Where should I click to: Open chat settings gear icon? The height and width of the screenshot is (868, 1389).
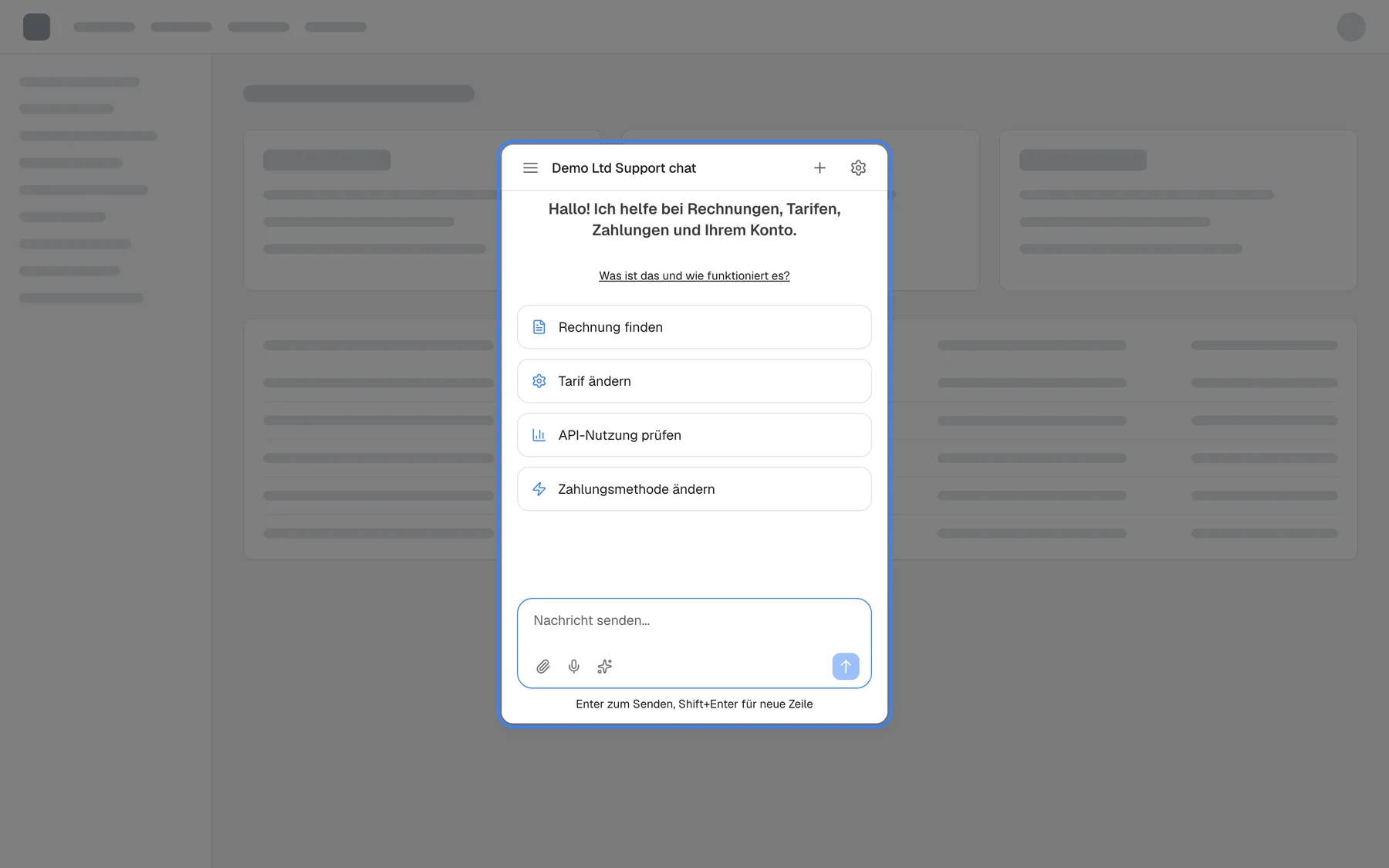pos(858,167)
